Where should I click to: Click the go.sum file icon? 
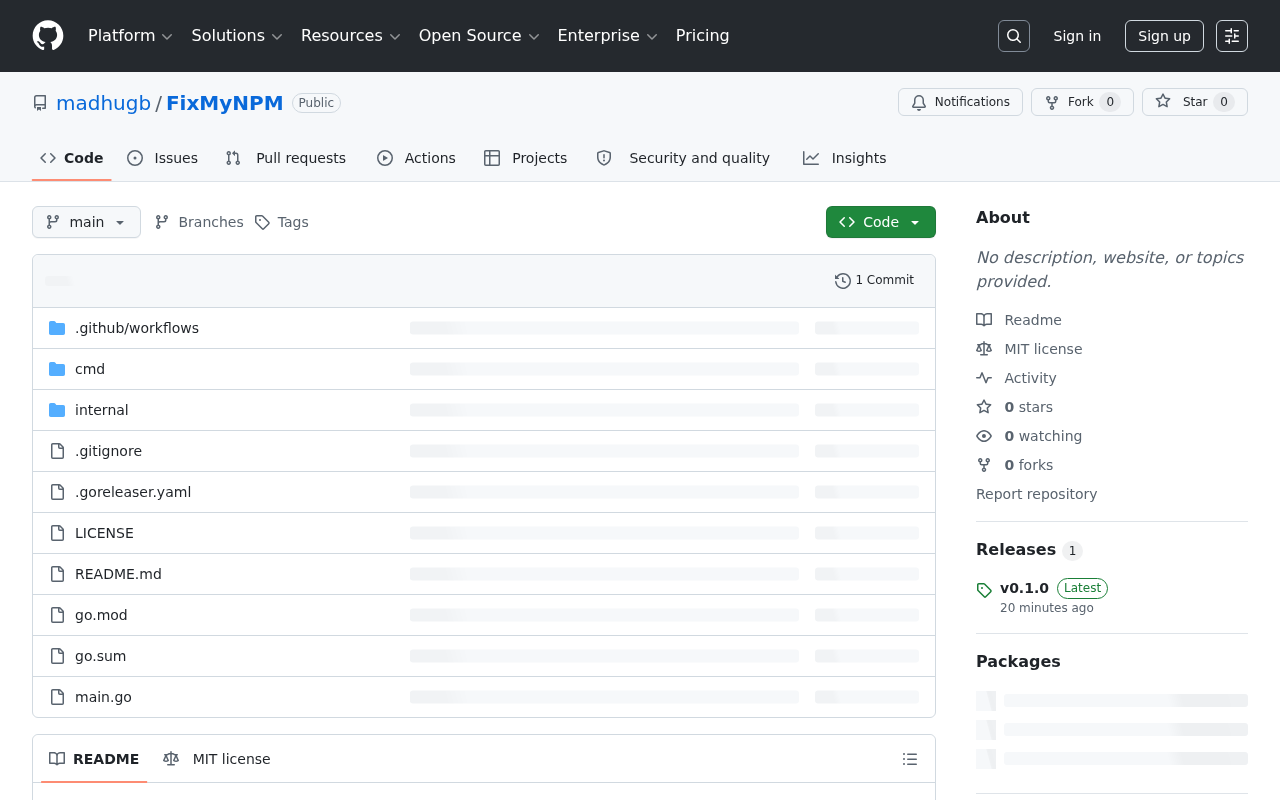(57, 656)
